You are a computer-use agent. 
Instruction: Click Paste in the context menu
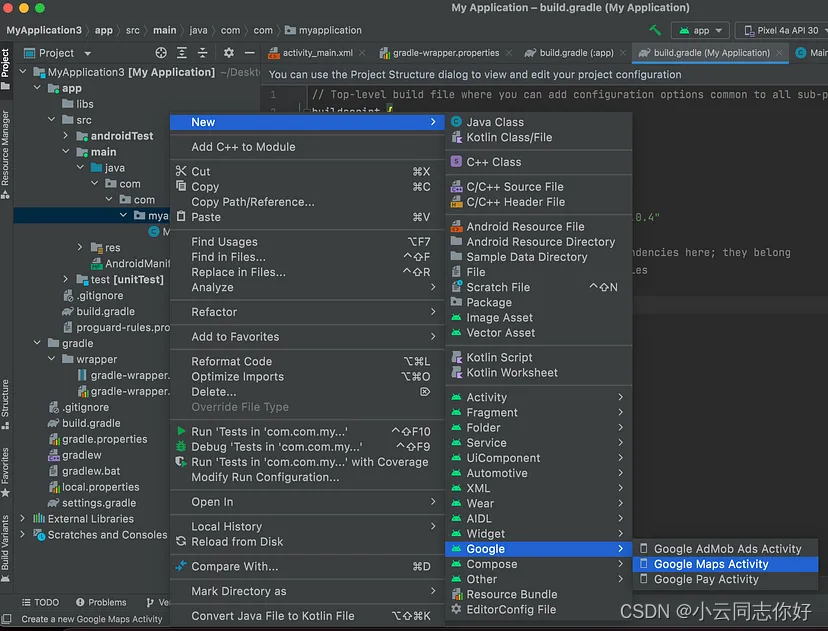click(307, 217)
